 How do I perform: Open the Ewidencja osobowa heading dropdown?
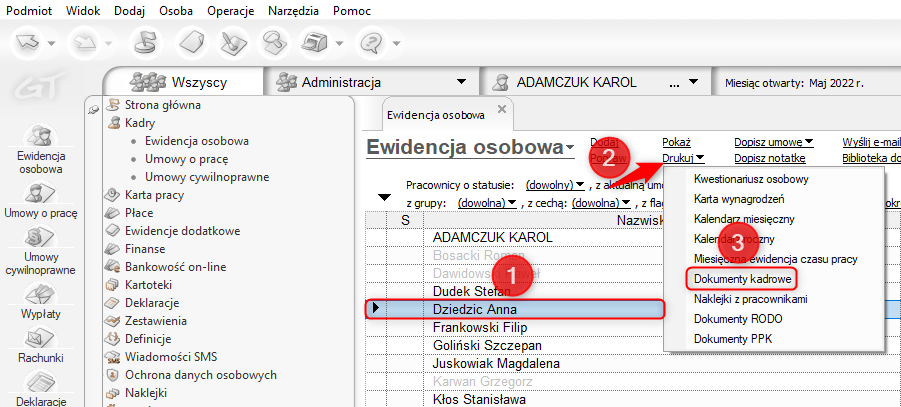(569, 148)
